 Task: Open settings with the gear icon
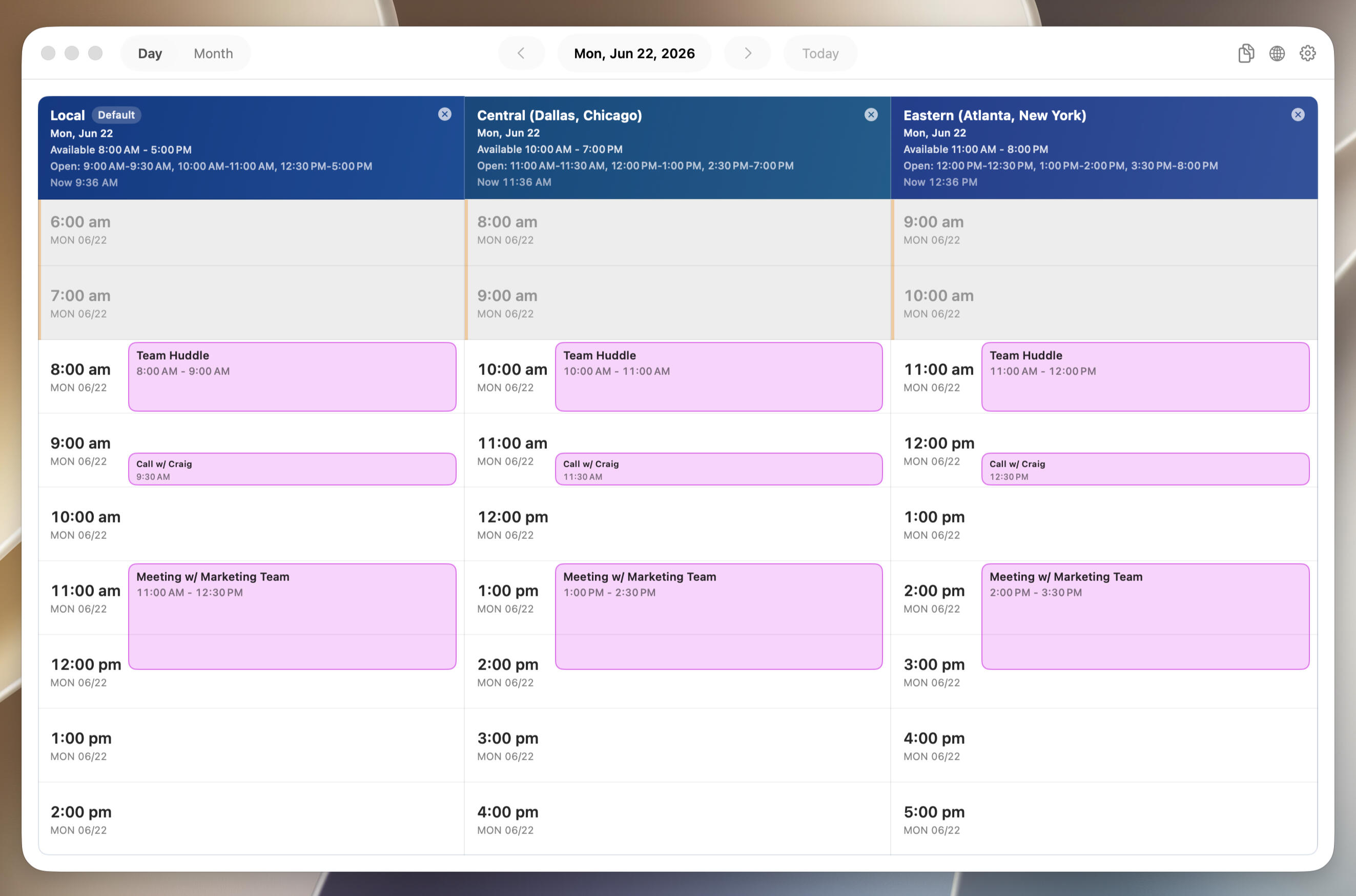coord(1307,53)
